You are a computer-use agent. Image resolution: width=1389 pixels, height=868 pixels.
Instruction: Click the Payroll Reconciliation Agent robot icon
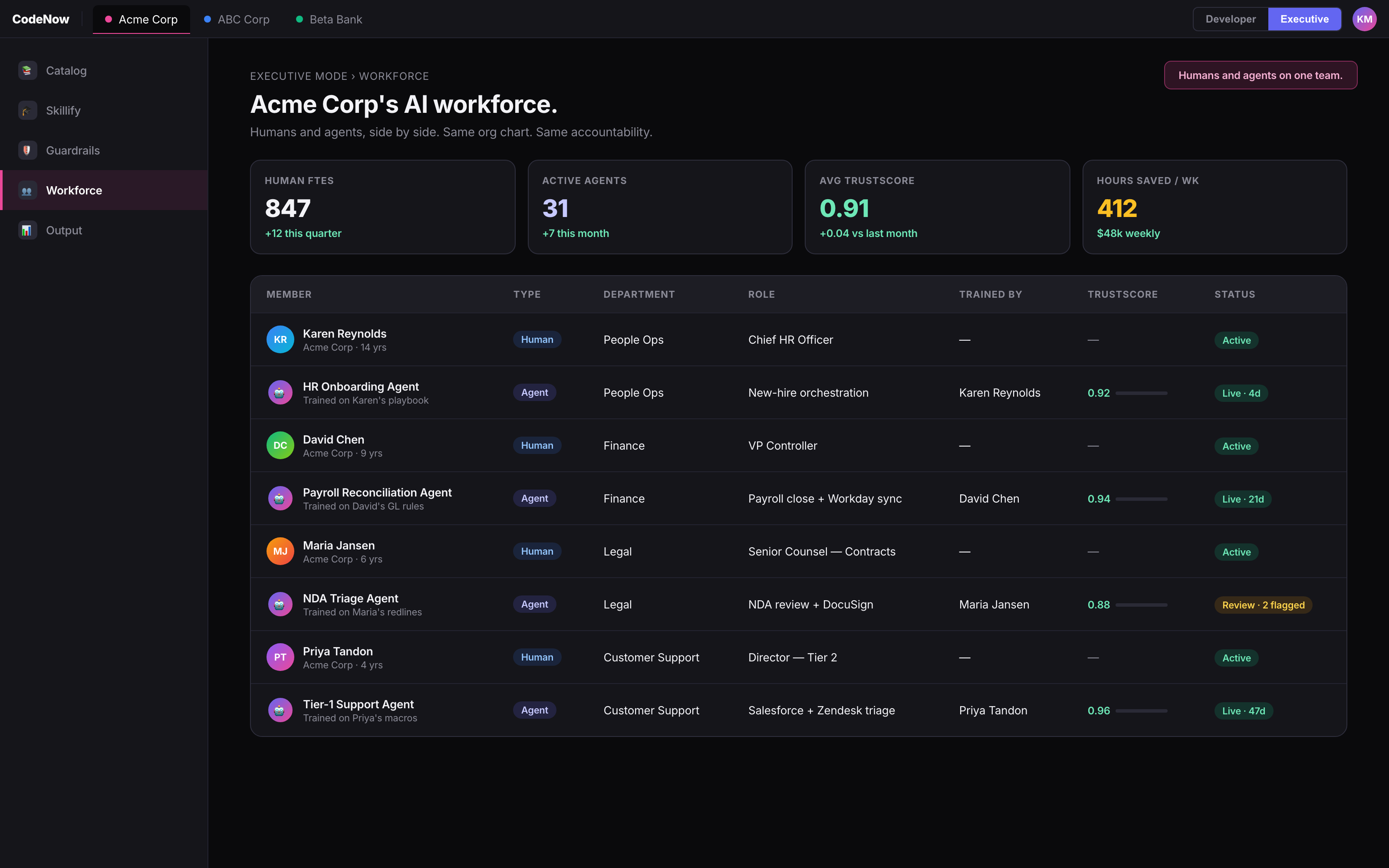[x=280, y=498]
